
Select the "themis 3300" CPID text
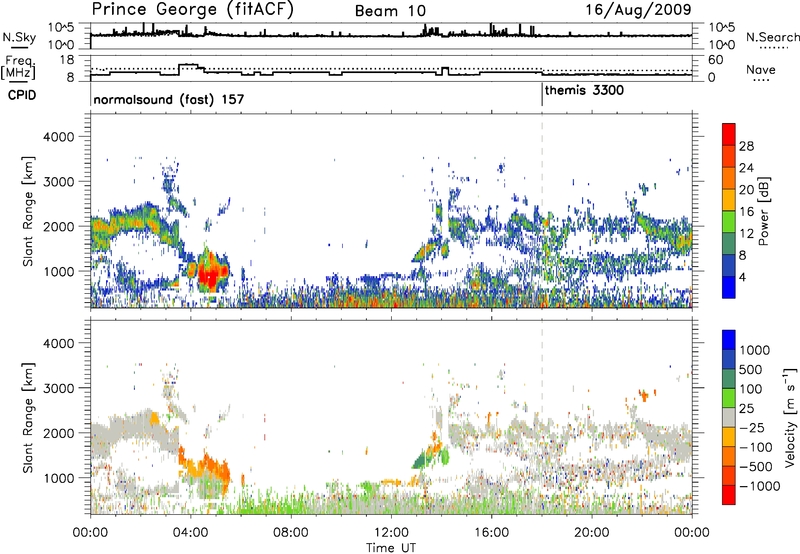584,91
